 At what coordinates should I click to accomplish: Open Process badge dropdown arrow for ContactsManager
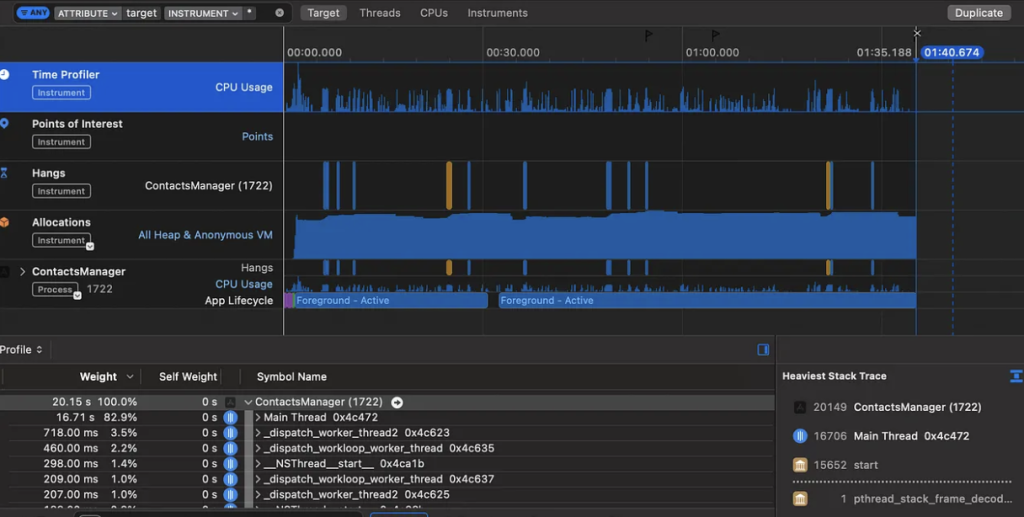[x=77, y=296]
